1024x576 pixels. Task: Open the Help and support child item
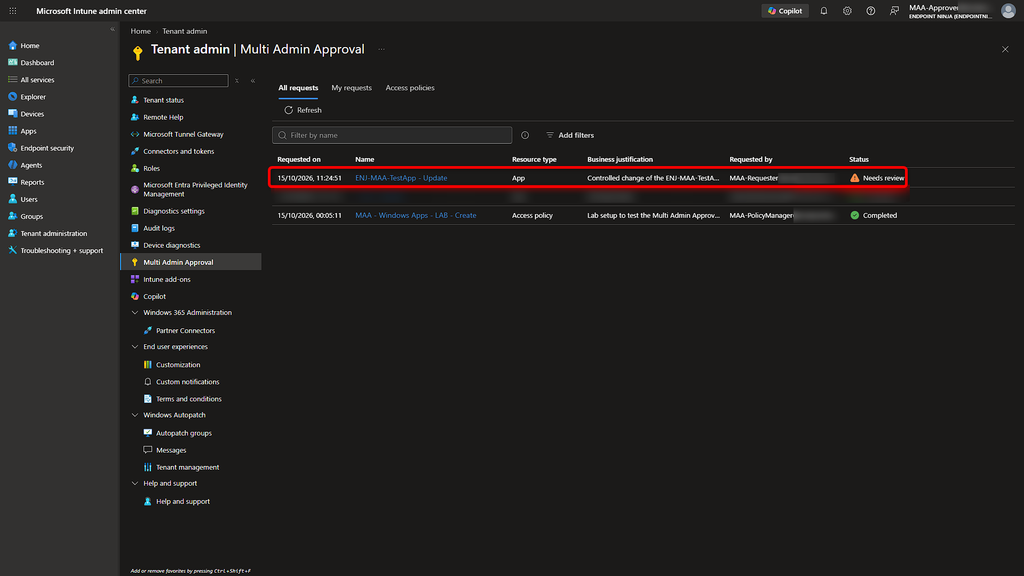pyautogui.click(x=183, y=502)
